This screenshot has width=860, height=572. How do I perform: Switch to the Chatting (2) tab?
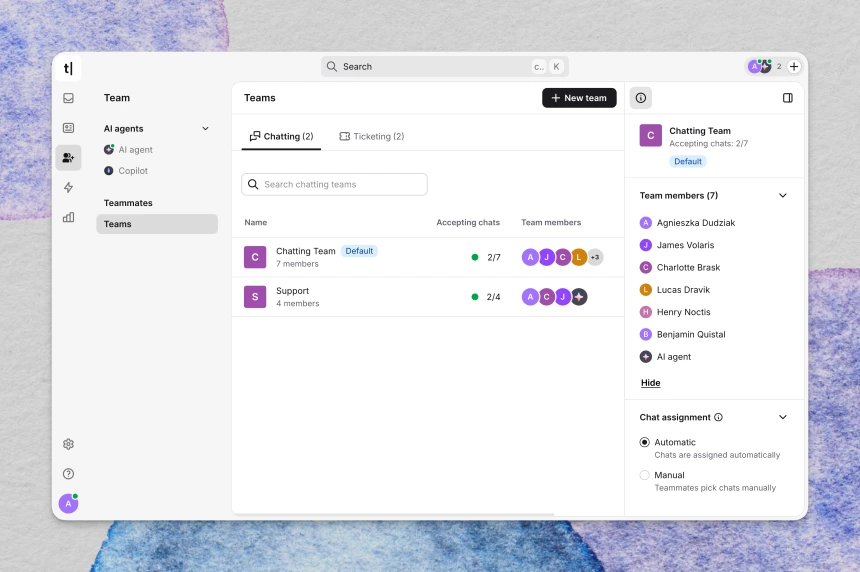(281, 137)
